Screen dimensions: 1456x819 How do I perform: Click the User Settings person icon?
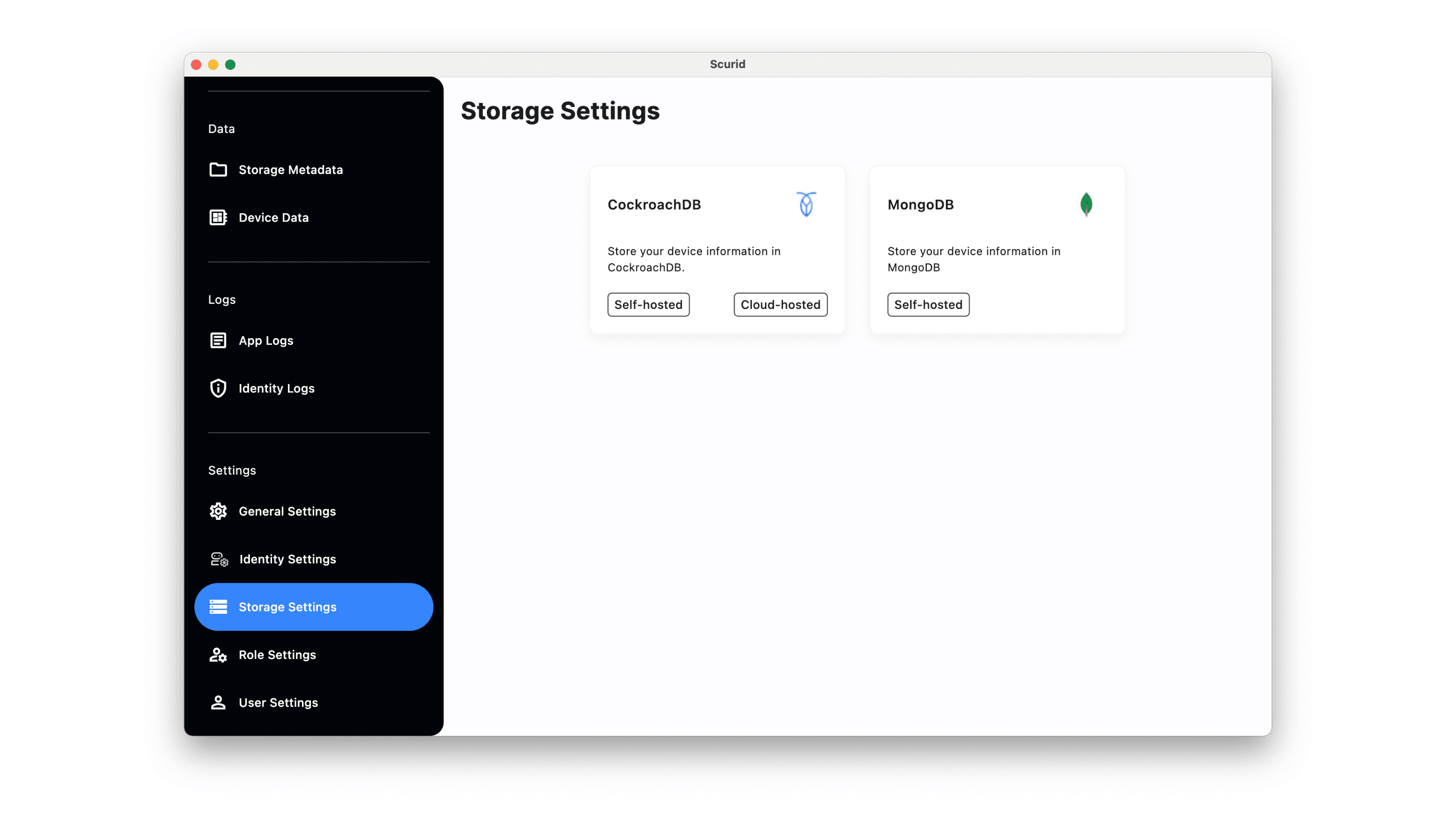(218, 702)
